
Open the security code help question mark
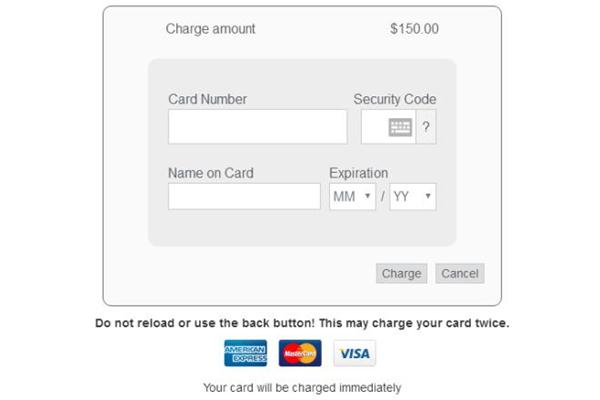(x=426, y=127)
